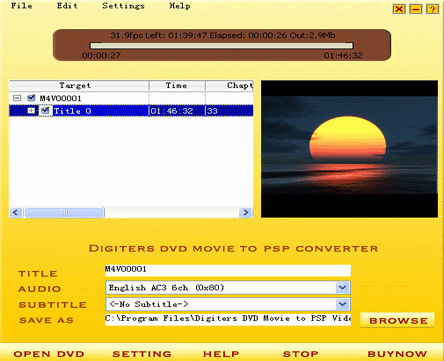Click the OPEN DVD button
The width and height of the screenshot is (444, 361).
click(x=49, y=354)
